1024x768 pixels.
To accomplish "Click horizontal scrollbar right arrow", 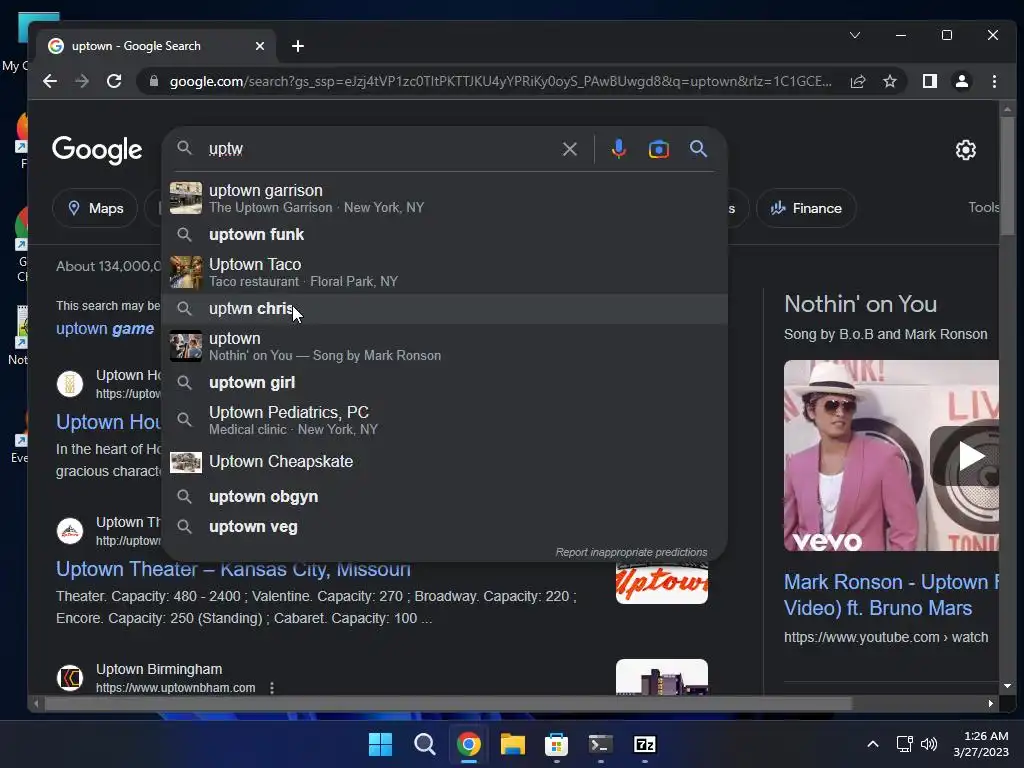I will tap(991, 703).
